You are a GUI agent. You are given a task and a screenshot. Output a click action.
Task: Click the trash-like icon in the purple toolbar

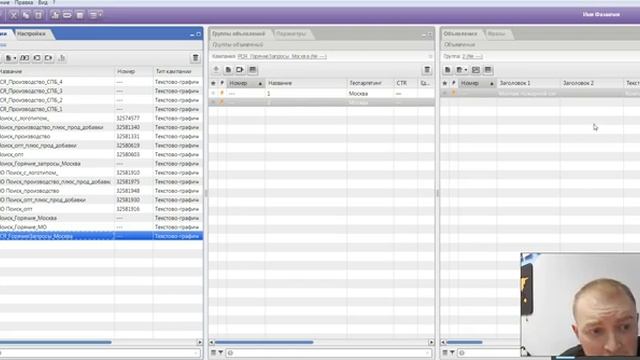click(80, 15)
